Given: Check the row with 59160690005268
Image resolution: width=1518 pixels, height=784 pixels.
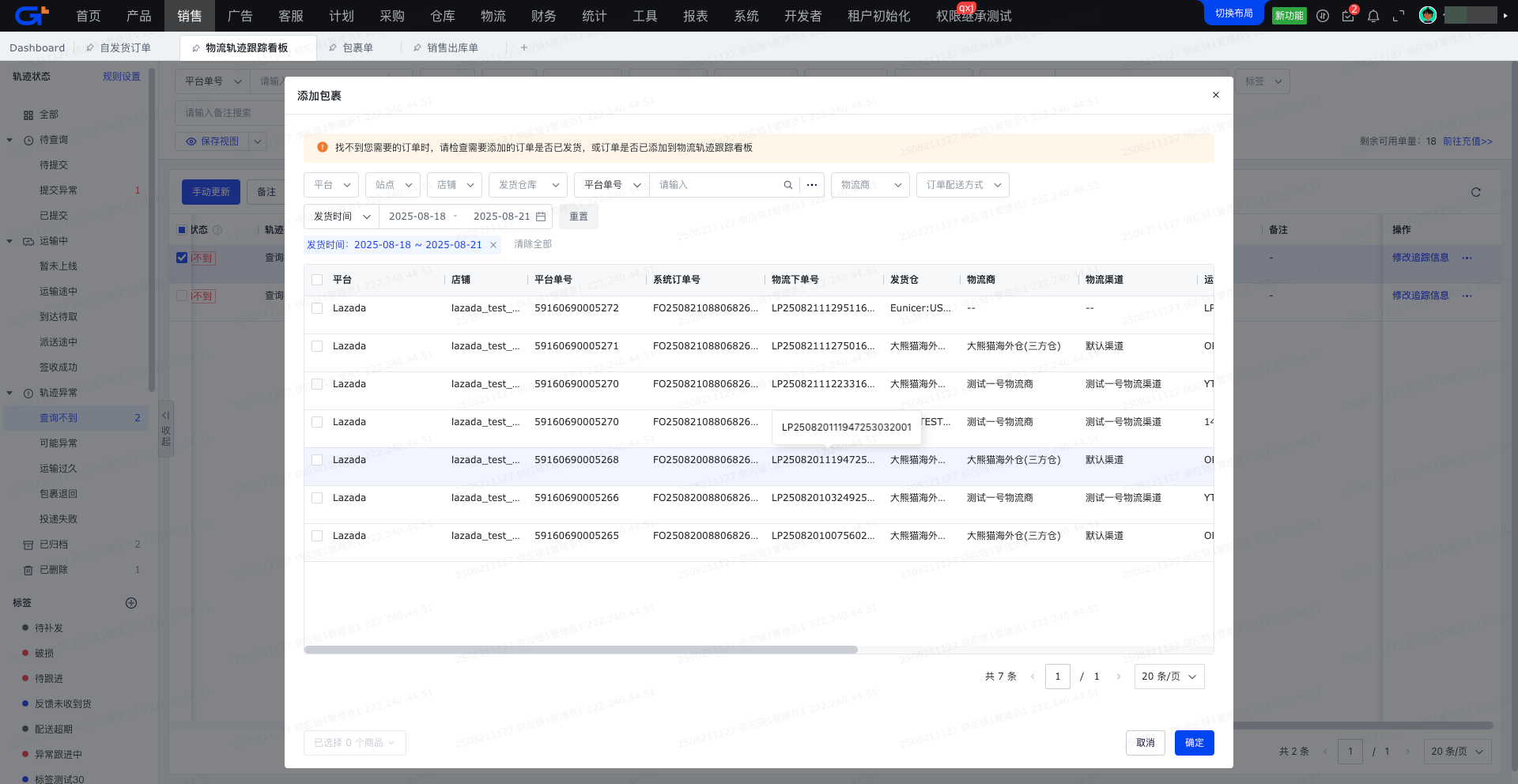Looking at the screenshot, I should [x=317, y=460].
